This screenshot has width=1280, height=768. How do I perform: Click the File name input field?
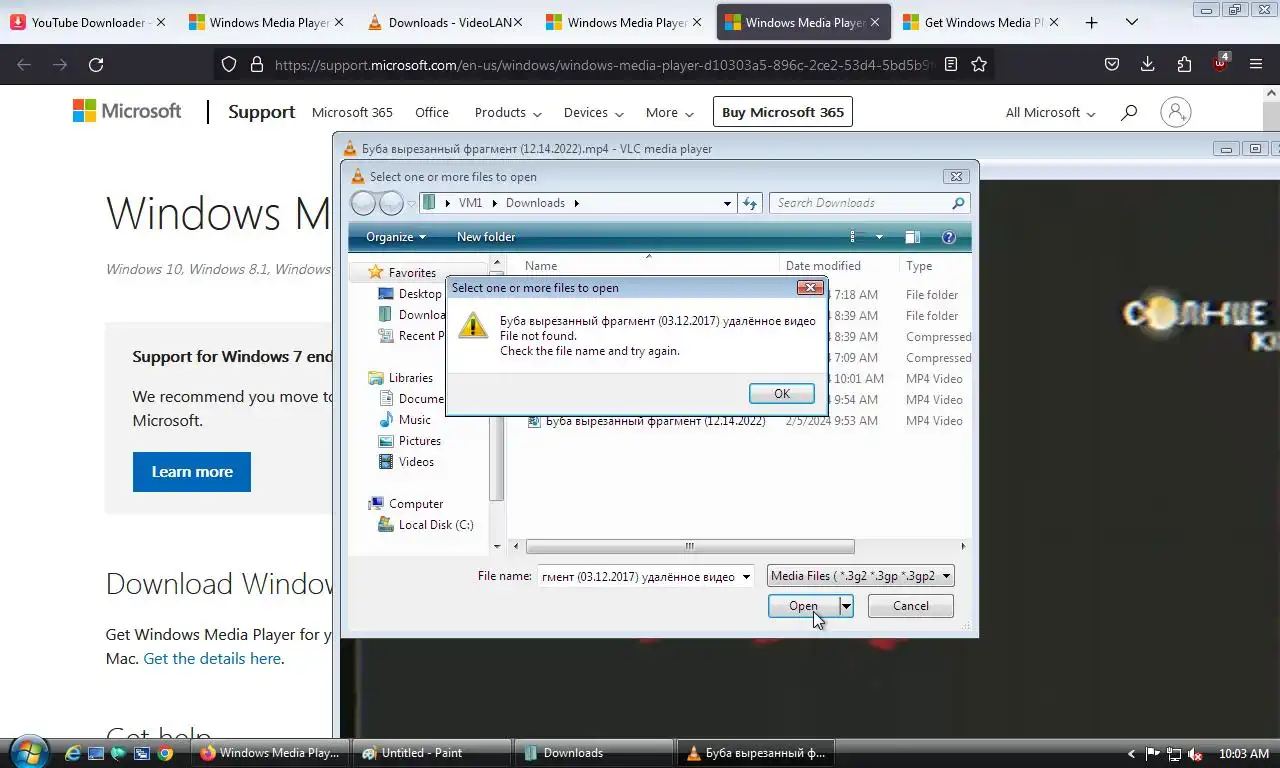[637, 577]
